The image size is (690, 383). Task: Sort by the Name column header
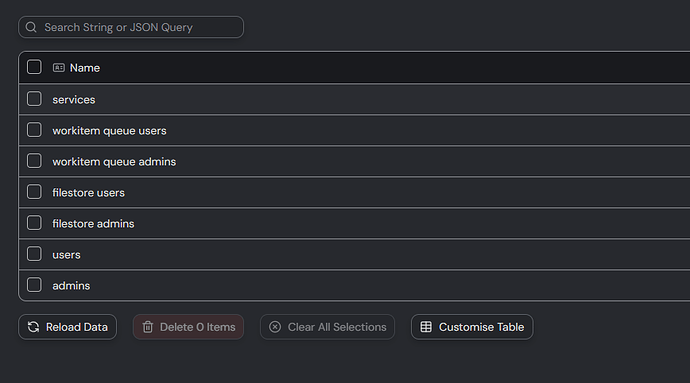coord(84,68)
